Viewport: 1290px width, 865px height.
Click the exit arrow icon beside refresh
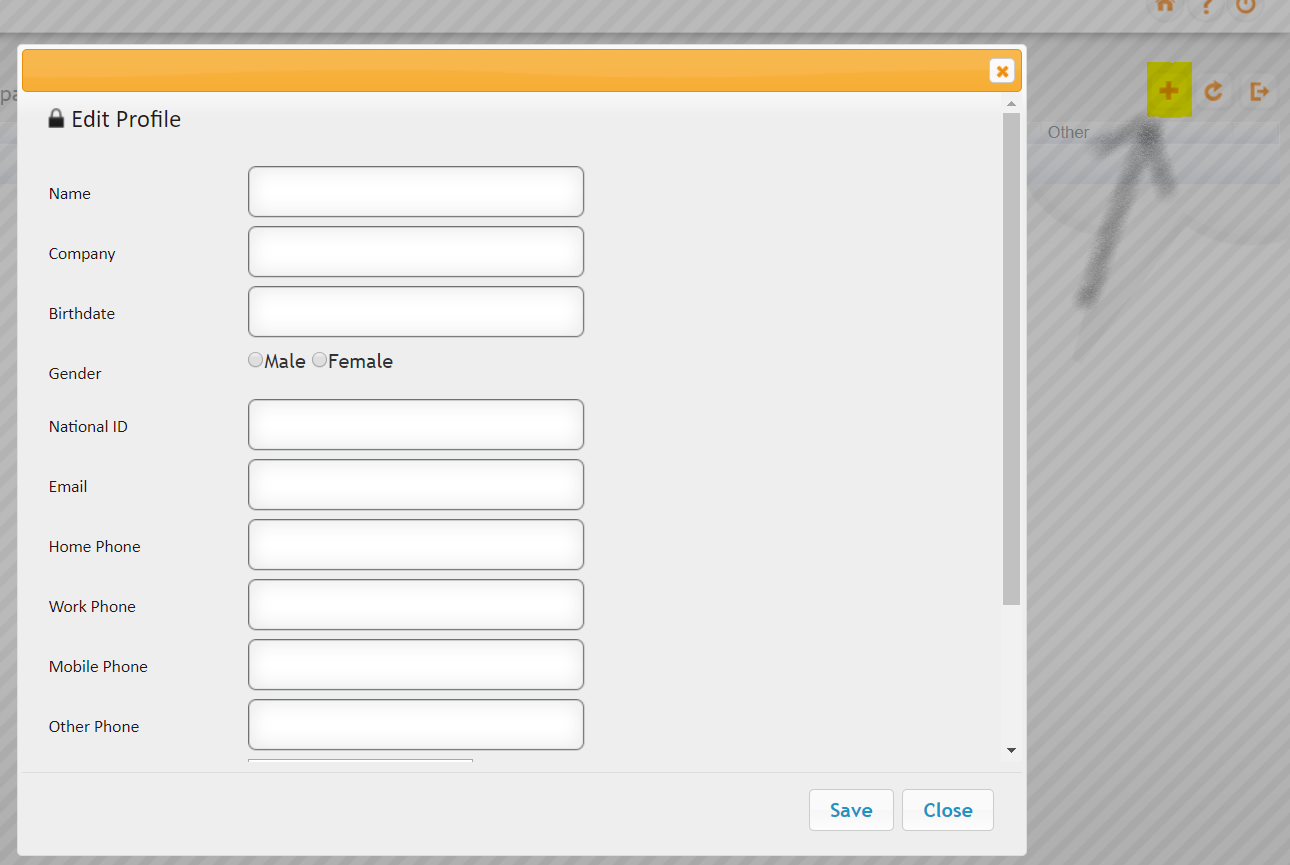coord(1258,91)
